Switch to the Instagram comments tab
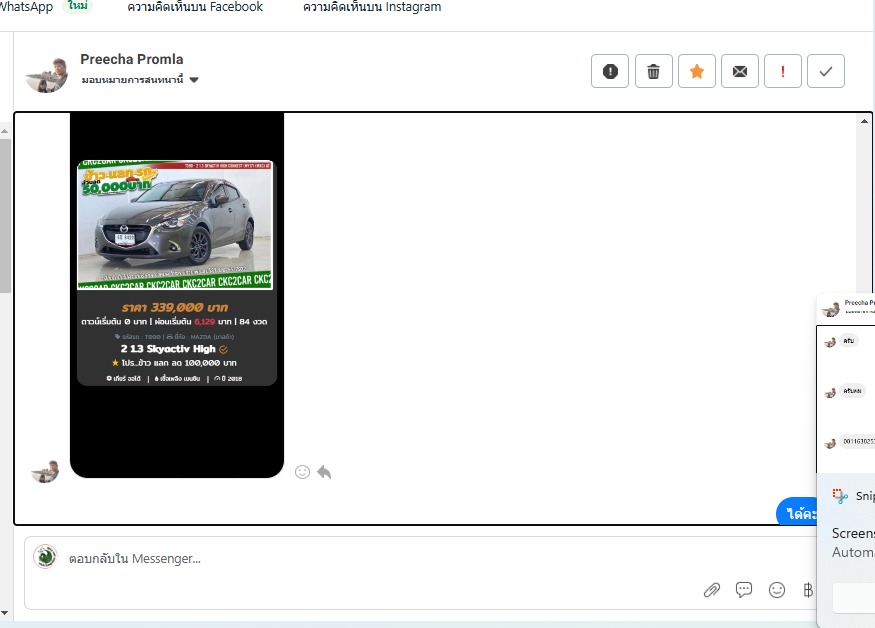875x628 pixels. pyautogui.click(x=371, y=7)
